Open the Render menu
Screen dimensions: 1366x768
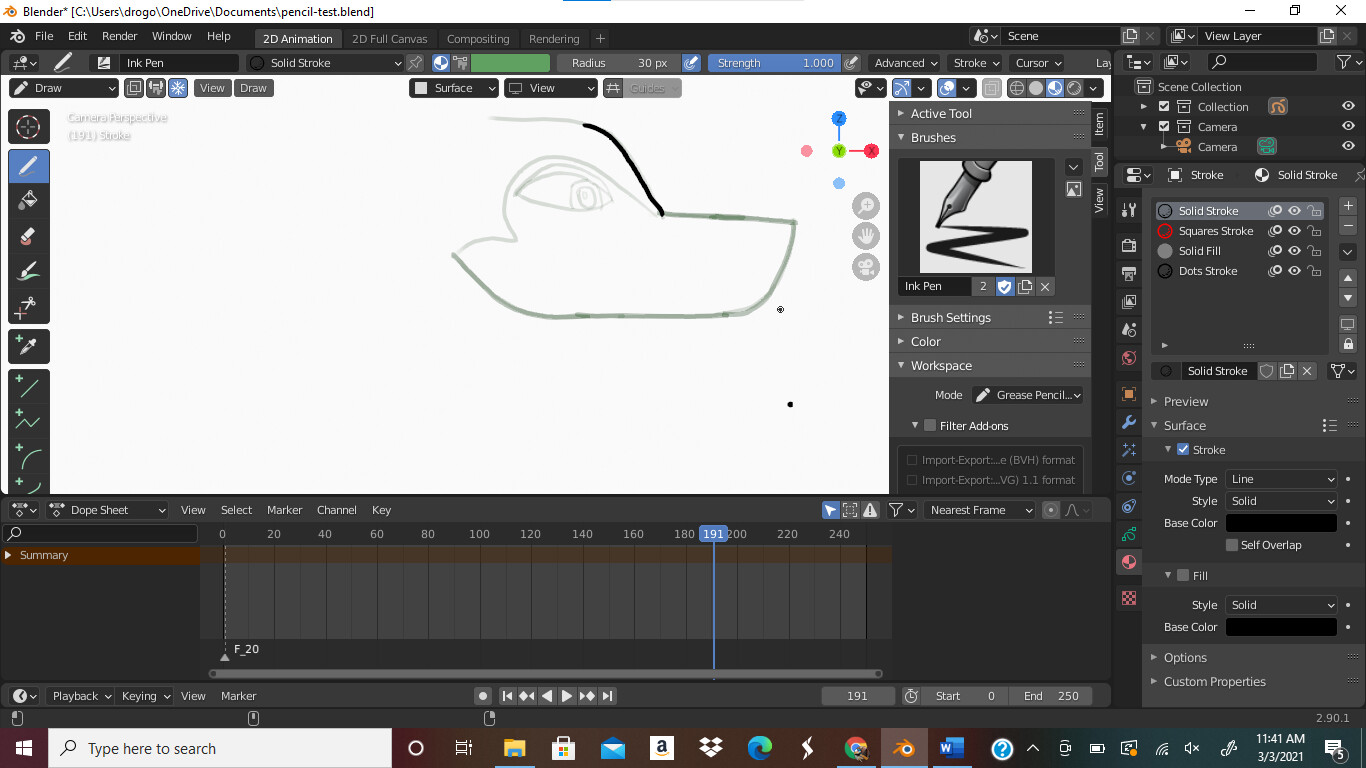(x=120, y=36)
